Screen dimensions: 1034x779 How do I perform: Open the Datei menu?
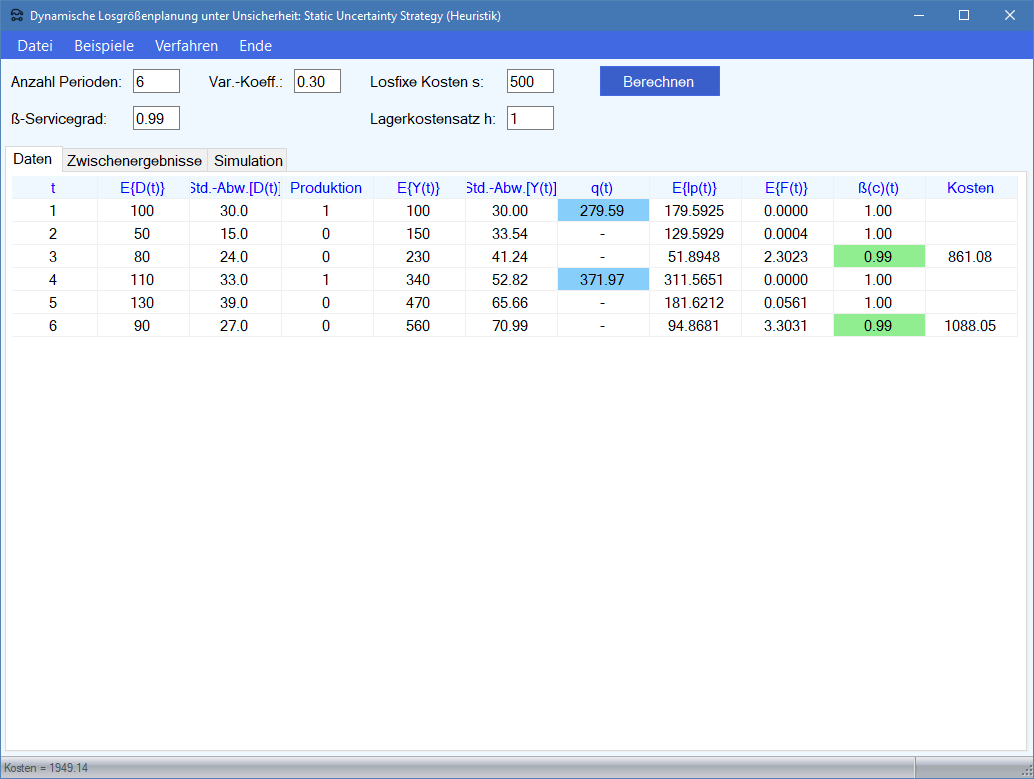(x=35, y=46)
